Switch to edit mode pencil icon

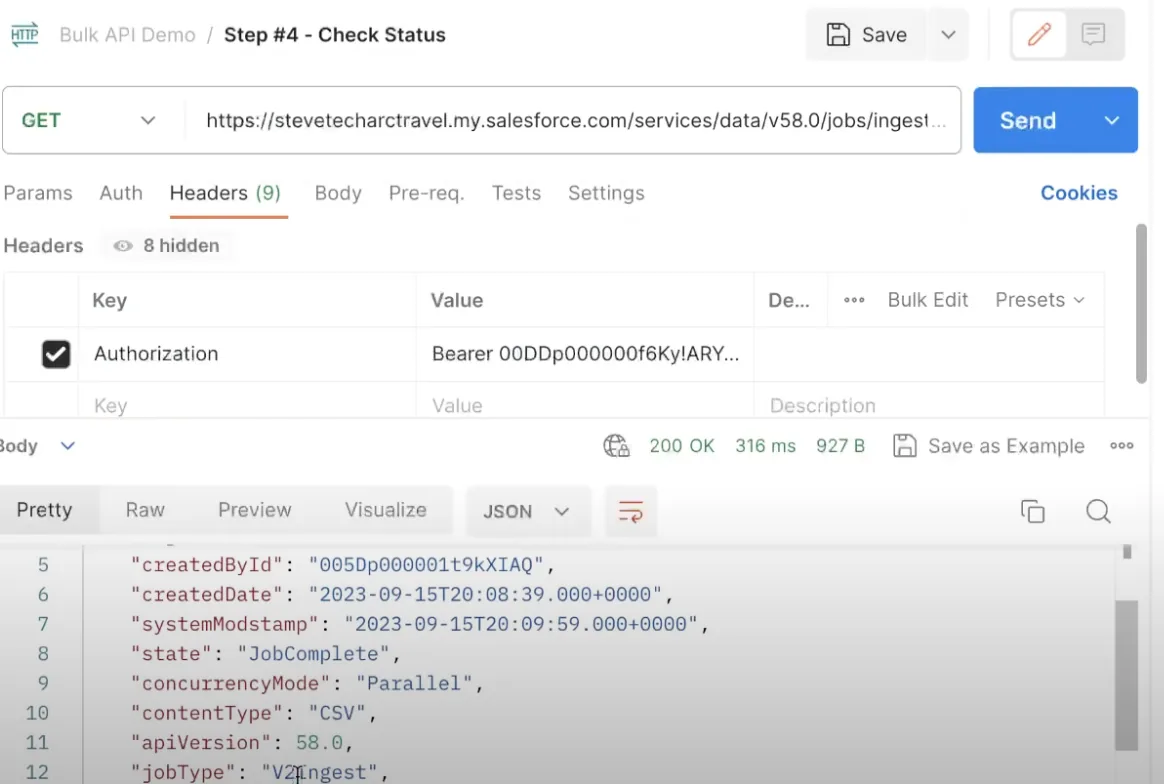[x=1039, y=34]
